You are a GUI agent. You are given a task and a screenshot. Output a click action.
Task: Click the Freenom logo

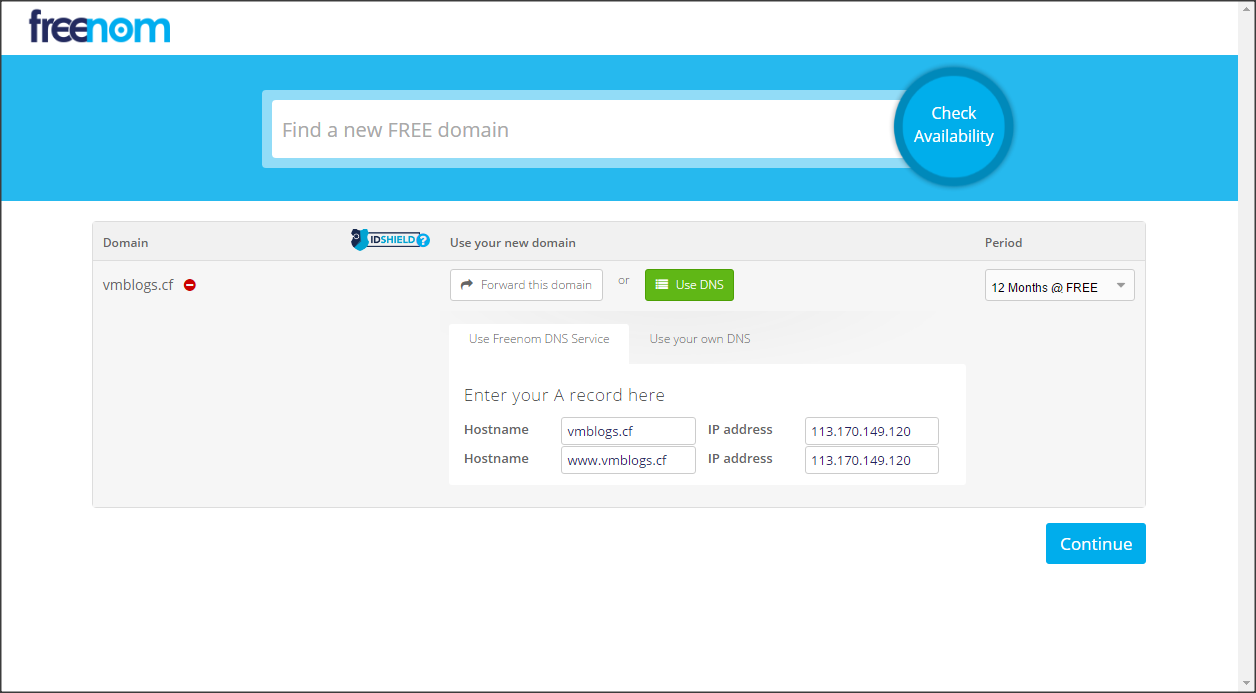click(x=99, y=27)
